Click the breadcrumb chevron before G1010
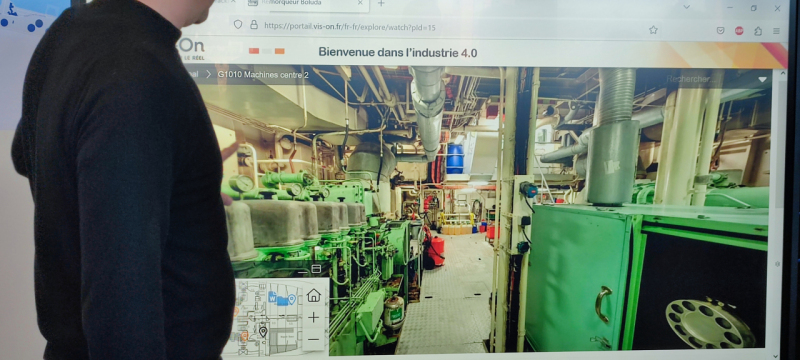Image resolution: width=800 pixels, height=360 pixels. click(208, 74)
